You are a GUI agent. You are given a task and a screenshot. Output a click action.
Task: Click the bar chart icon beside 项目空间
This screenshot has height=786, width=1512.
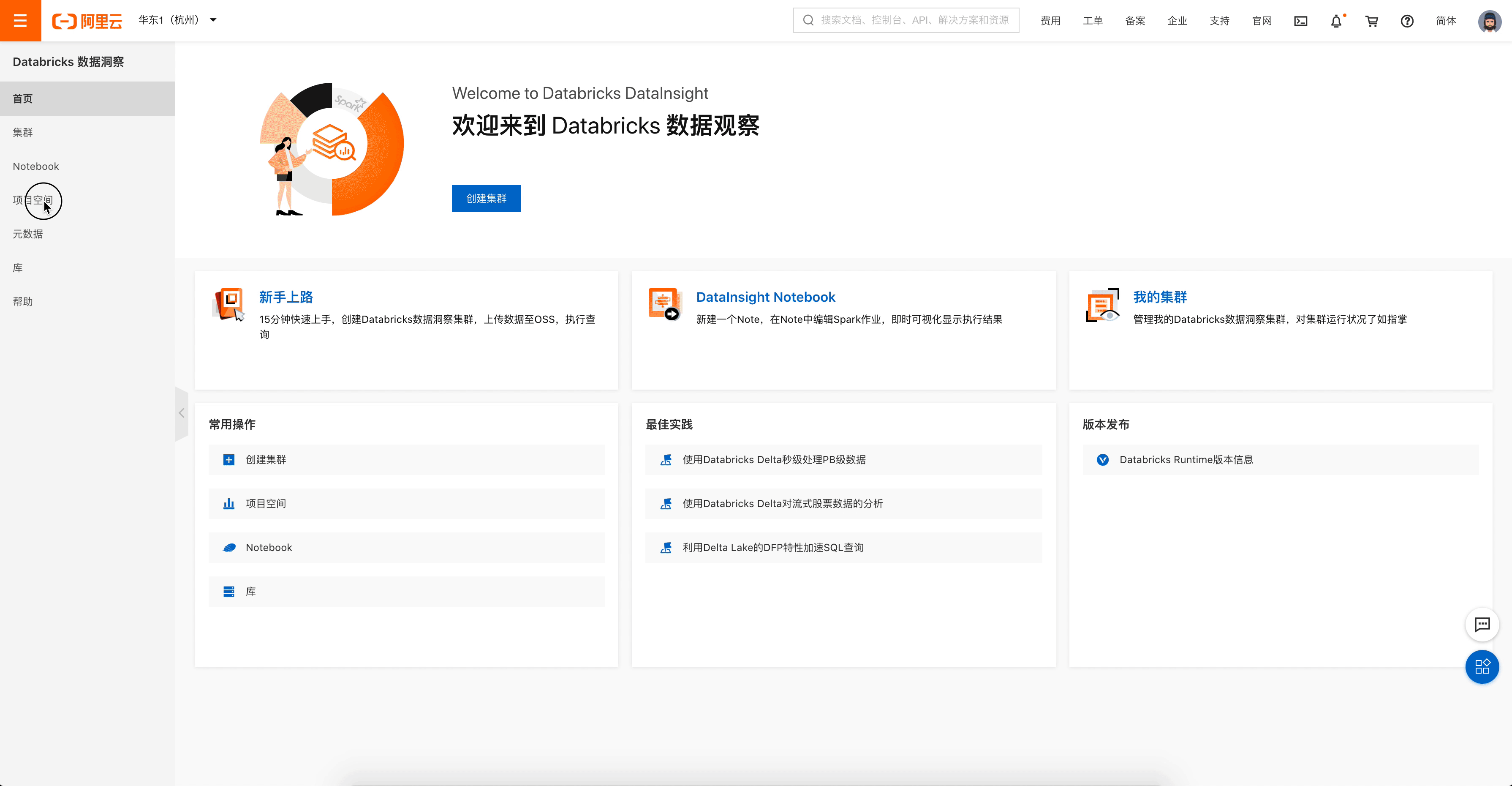[229, 504]
